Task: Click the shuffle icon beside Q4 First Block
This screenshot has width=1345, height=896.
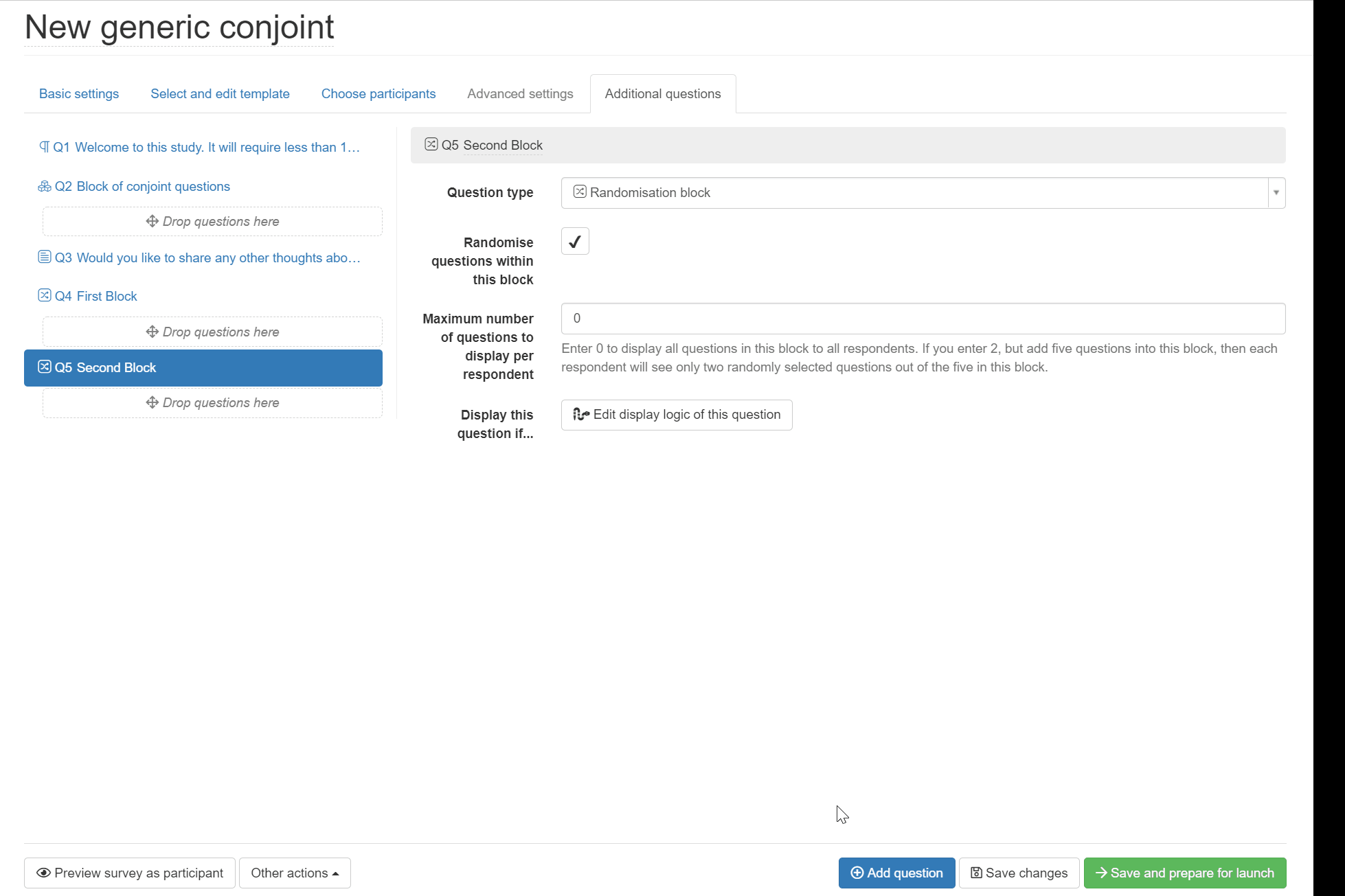Action: point(45,295)
